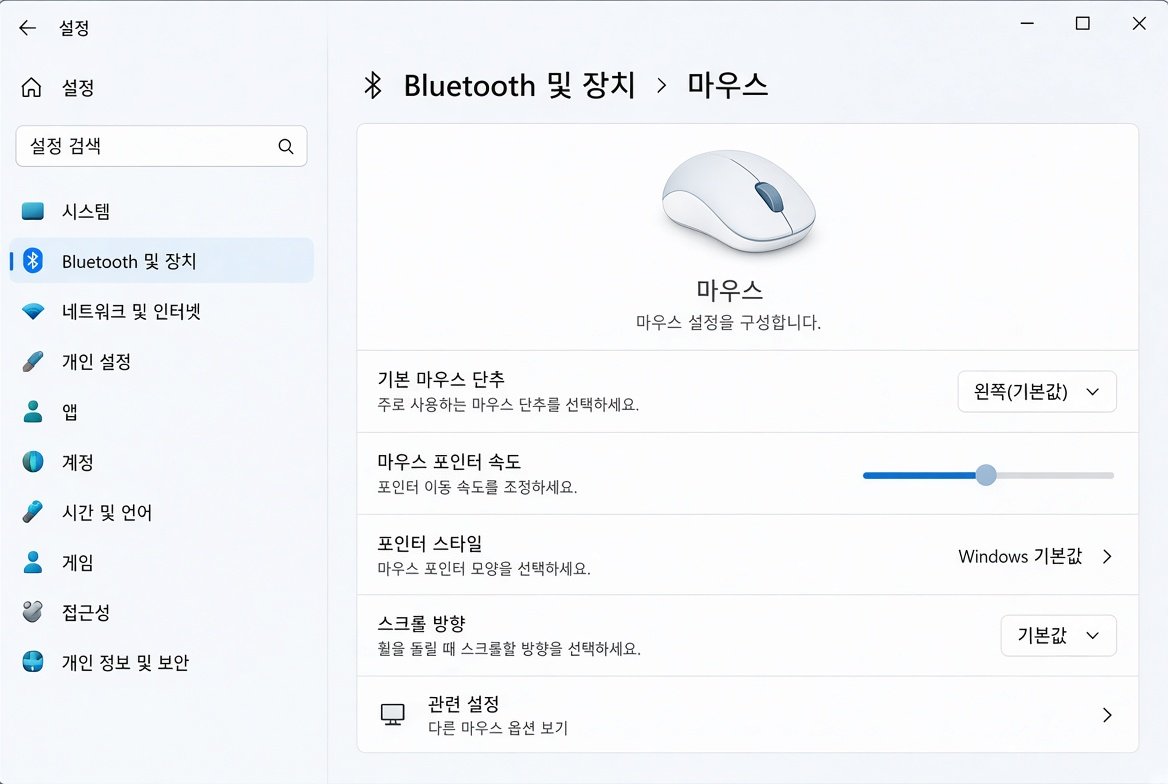Focus the 설정 검색 search field

pyautogui.click(x=161, y=146)
